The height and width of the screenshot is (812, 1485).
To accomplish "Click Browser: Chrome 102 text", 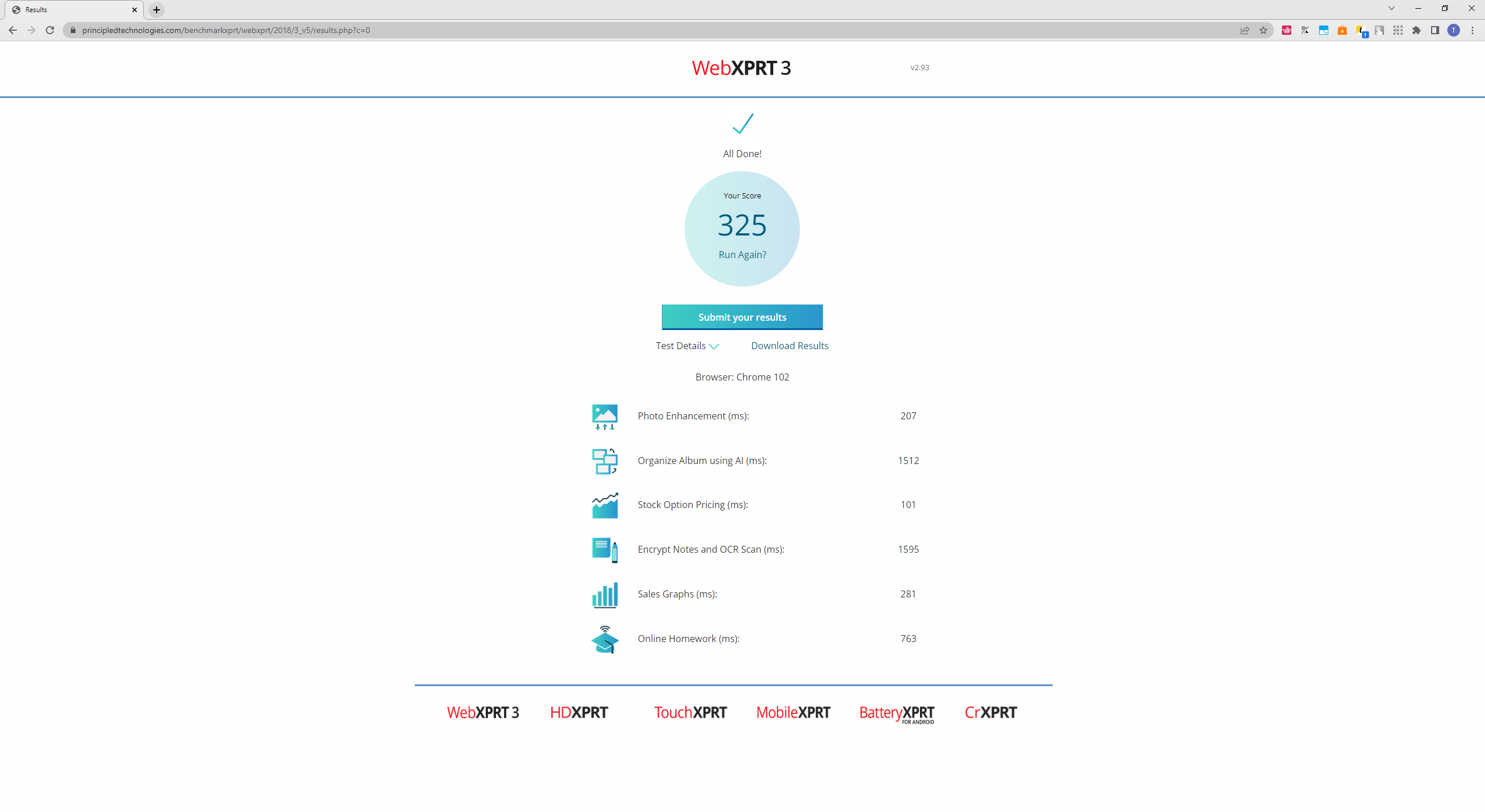I will point(742,377).
